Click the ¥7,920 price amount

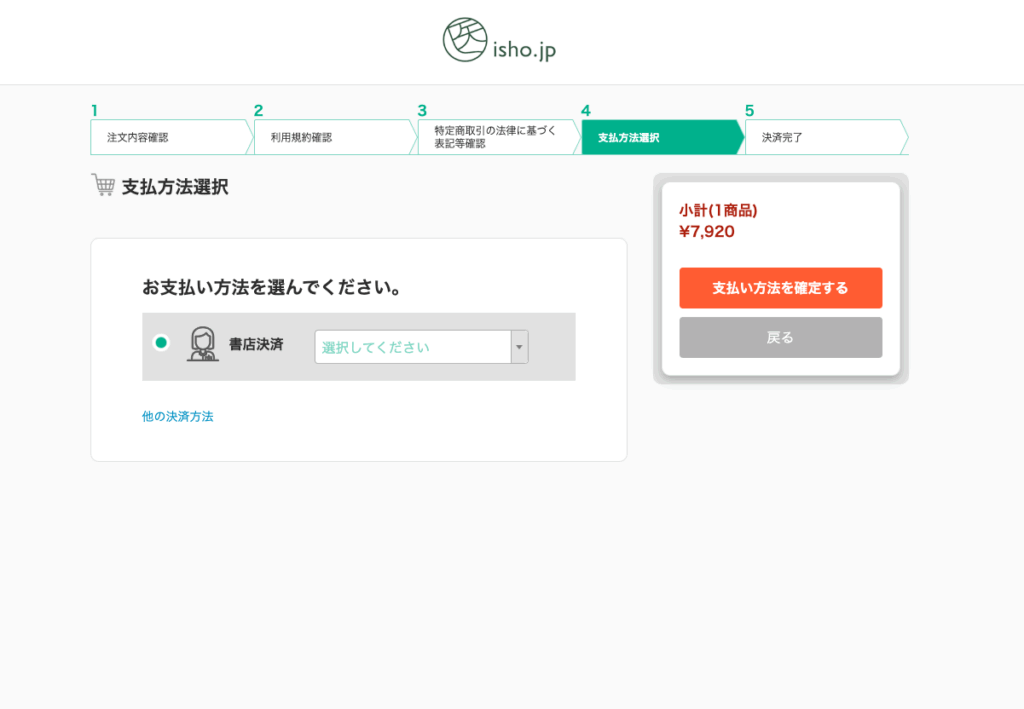(x=707, y=232)
